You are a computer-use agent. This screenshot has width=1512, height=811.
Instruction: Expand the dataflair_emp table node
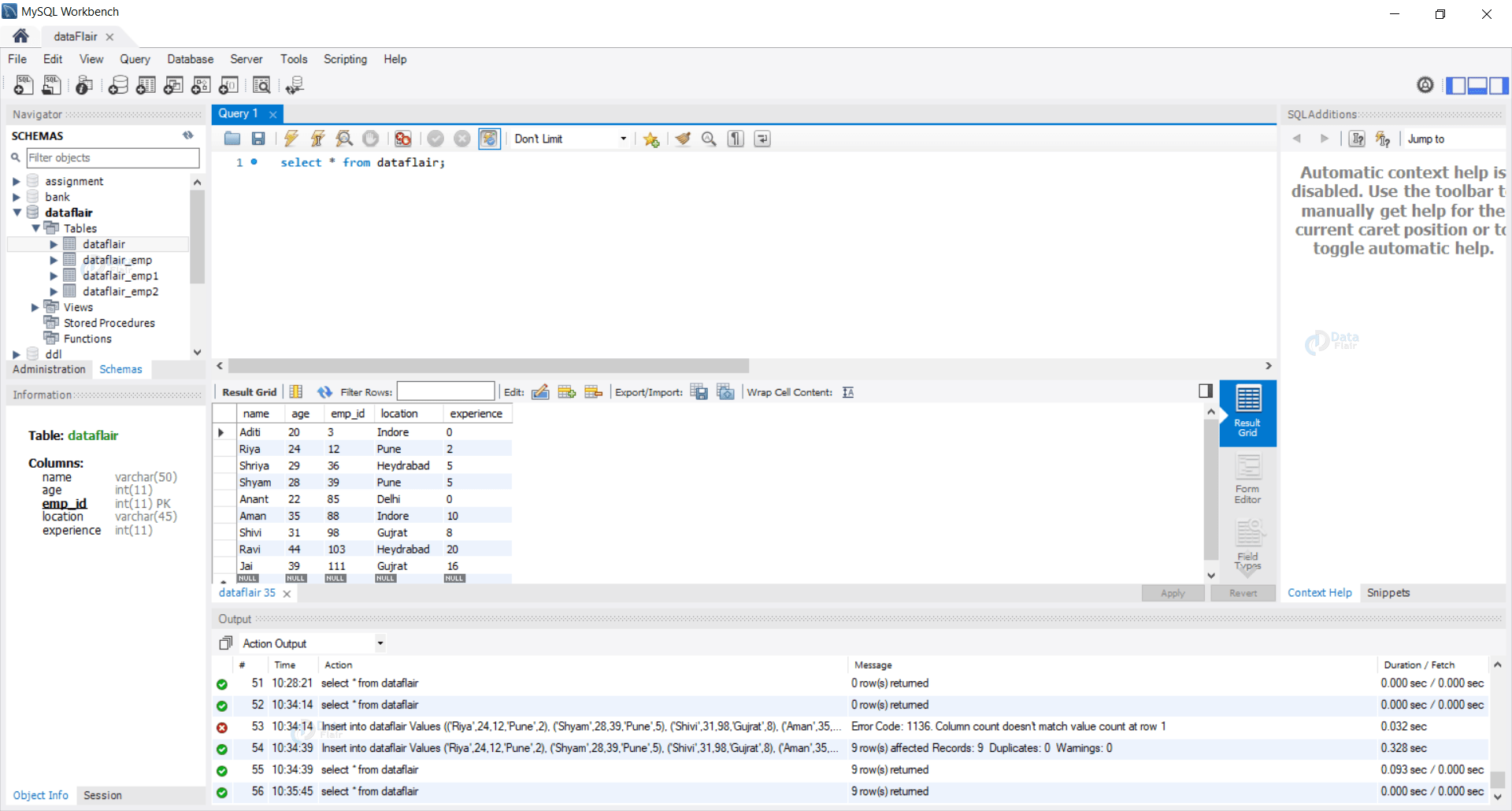click(x=54, y=260)
